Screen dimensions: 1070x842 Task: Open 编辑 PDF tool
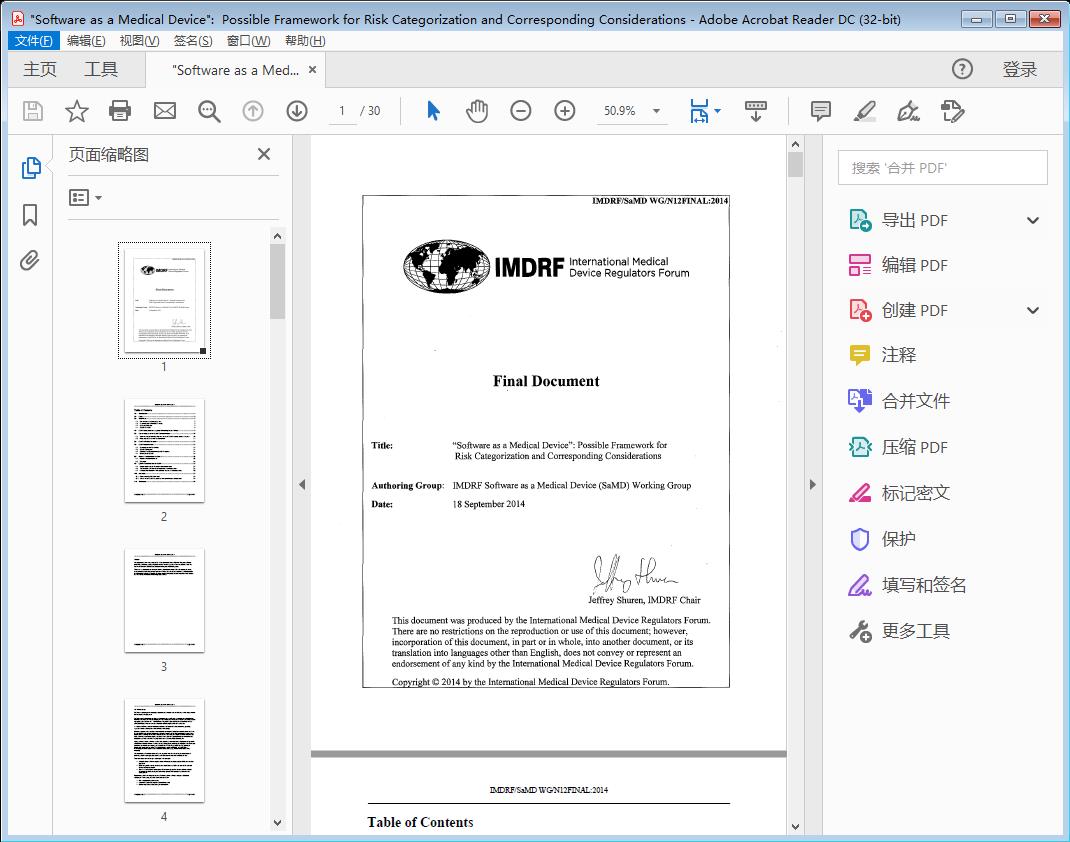(x=898, y=265)
